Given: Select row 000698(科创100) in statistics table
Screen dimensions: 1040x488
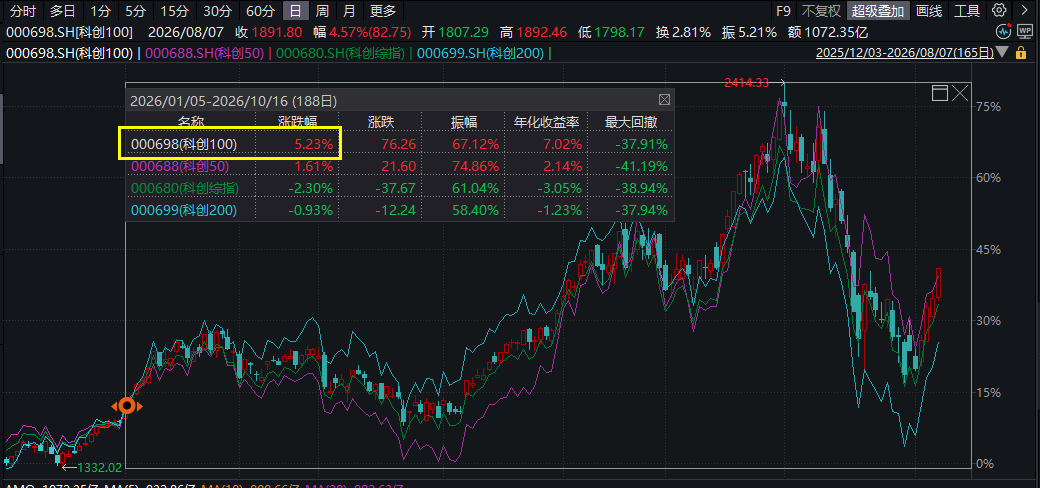Looking at the screenshot, I should 400,144.
